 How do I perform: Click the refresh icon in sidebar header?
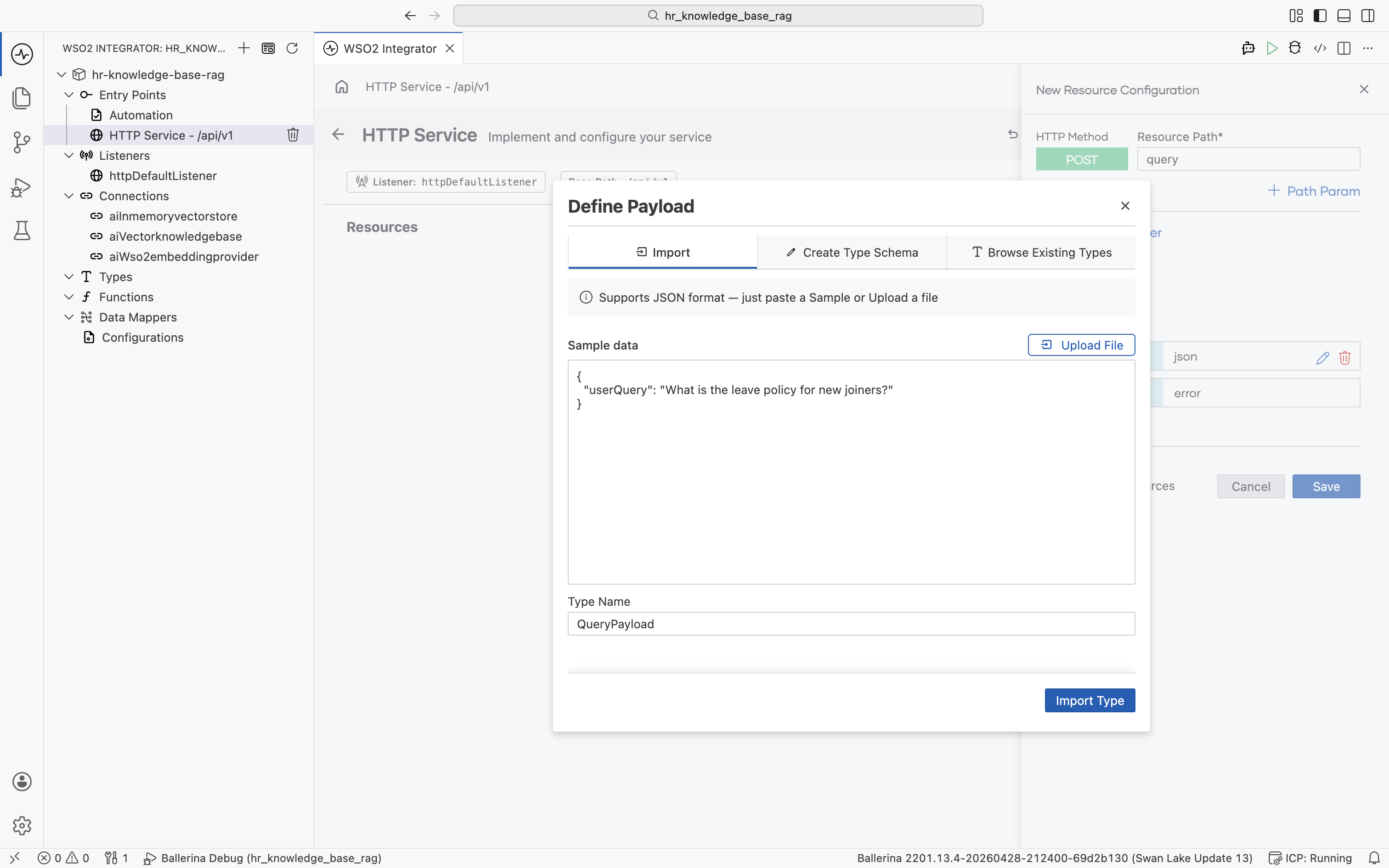292,48
